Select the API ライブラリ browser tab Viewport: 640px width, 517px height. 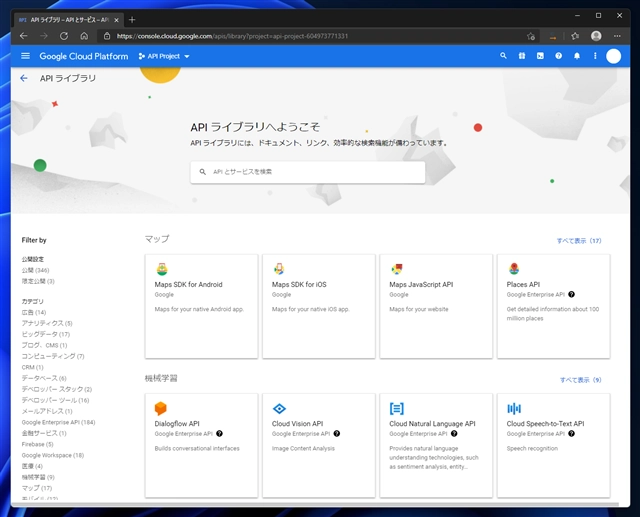(x=69, y=20)
